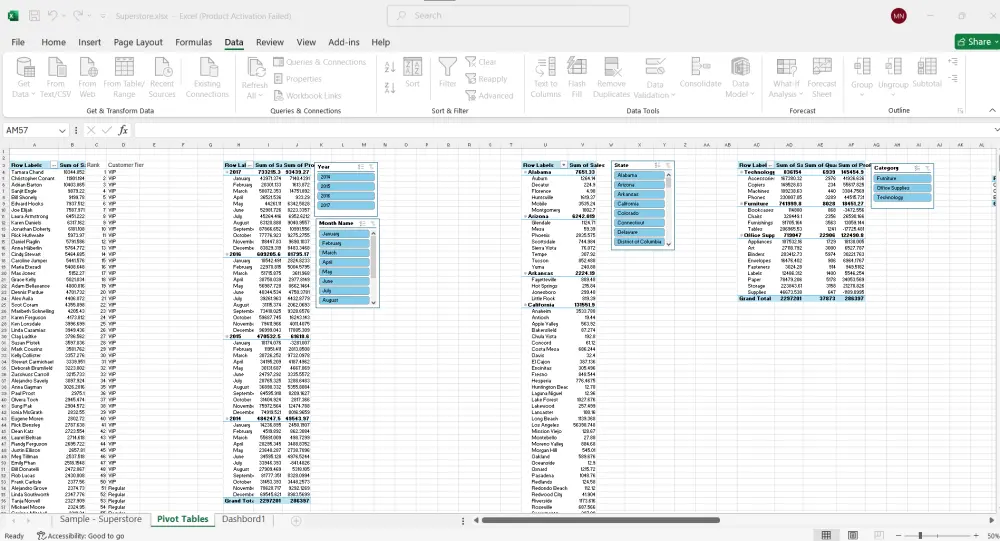
Task: Open the Name Box dropdown arrow
Action: pyautogui.click(x=62, y=130)
